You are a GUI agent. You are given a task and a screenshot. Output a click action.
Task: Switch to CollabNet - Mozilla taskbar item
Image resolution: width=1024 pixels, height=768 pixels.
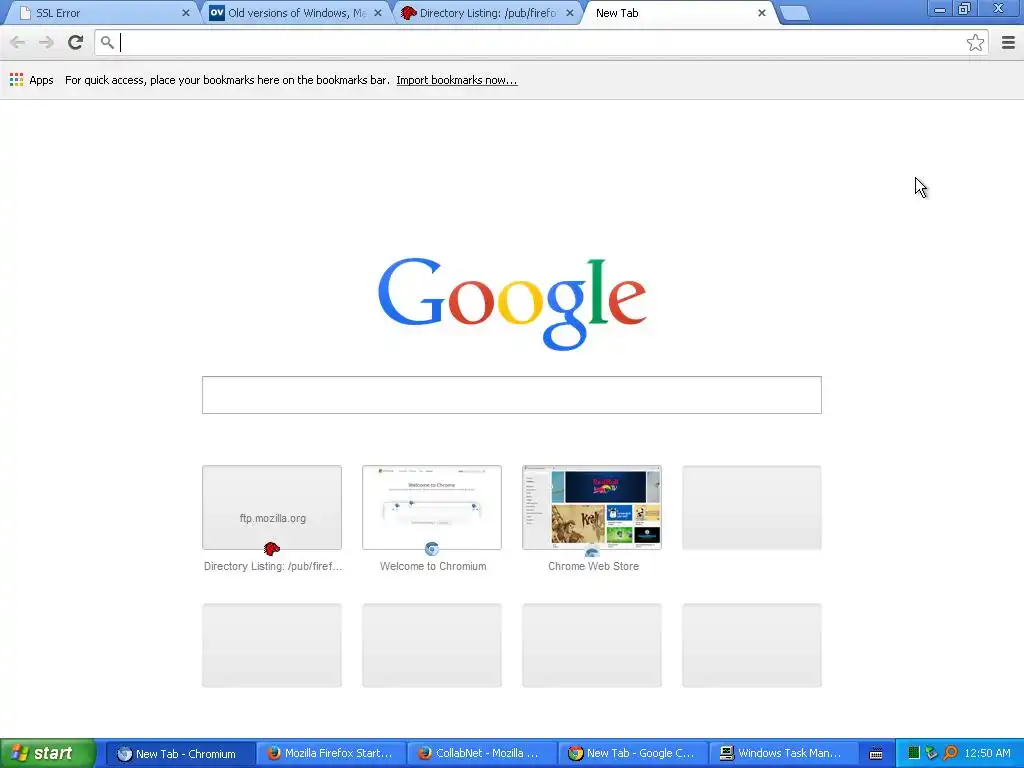pos(482,754)
